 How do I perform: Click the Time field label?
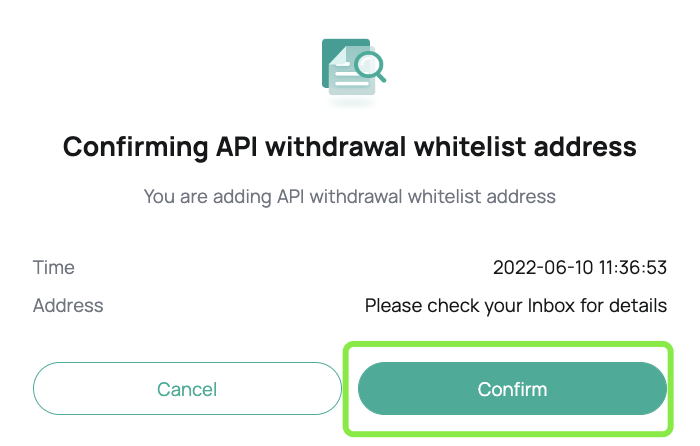pos(54,267)
